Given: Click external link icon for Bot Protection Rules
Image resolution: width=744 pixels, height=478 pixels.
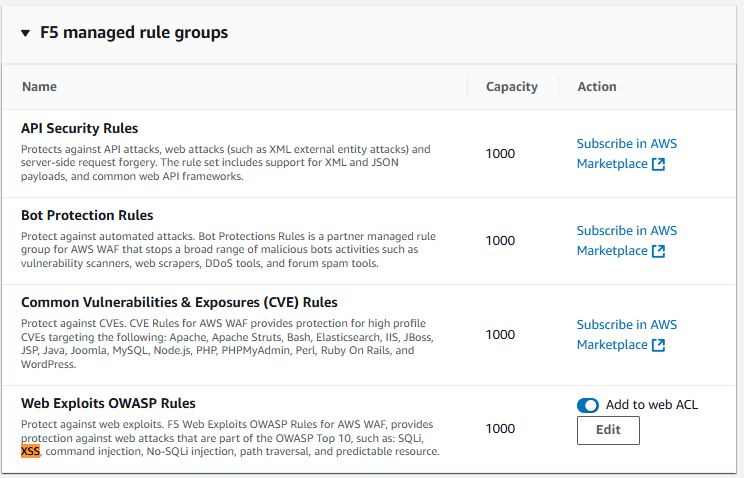Looking at the screenshot, I should coord(659,251).
